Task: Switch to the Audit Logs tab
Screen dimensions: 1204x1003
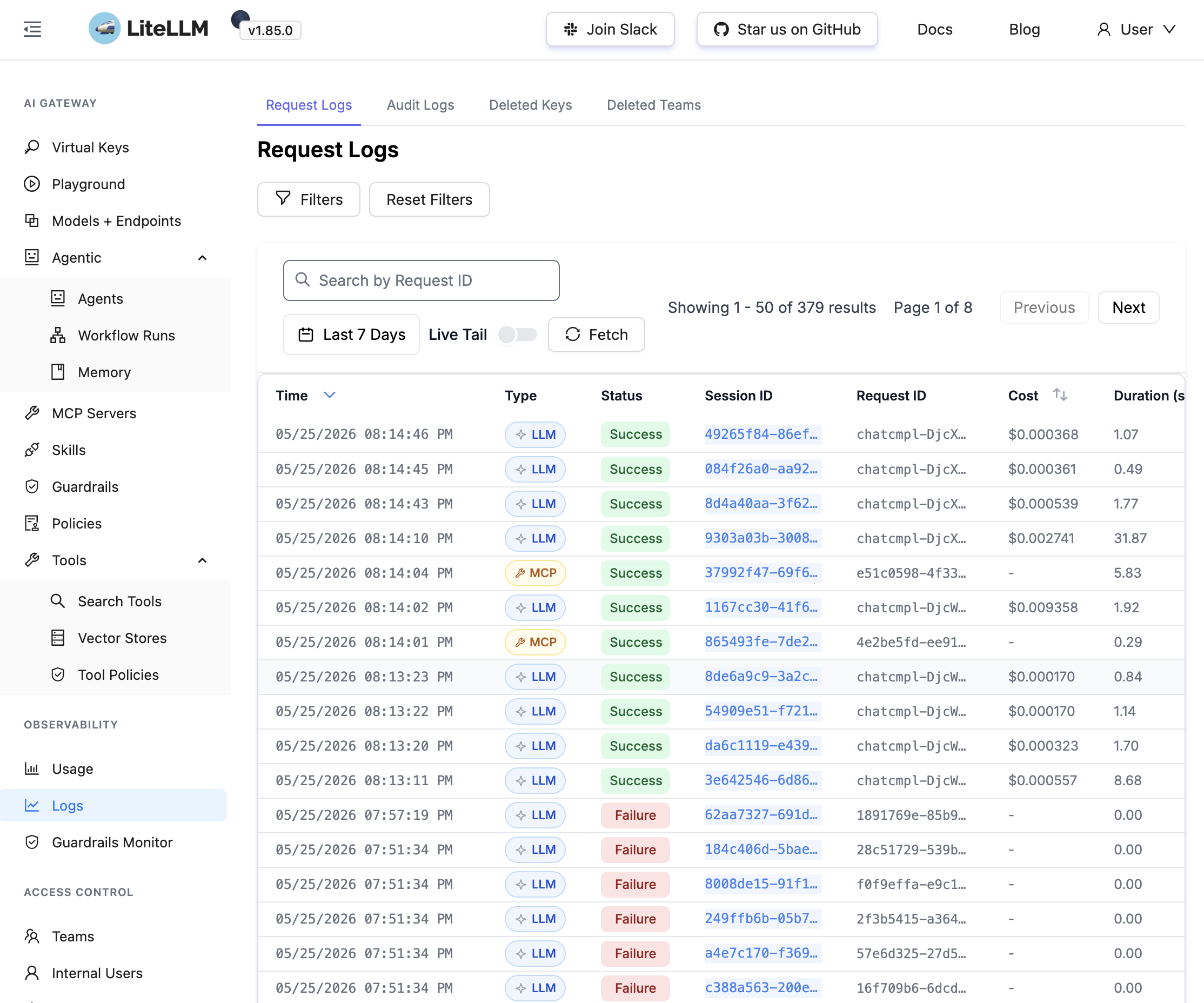Action: [420, 105]
